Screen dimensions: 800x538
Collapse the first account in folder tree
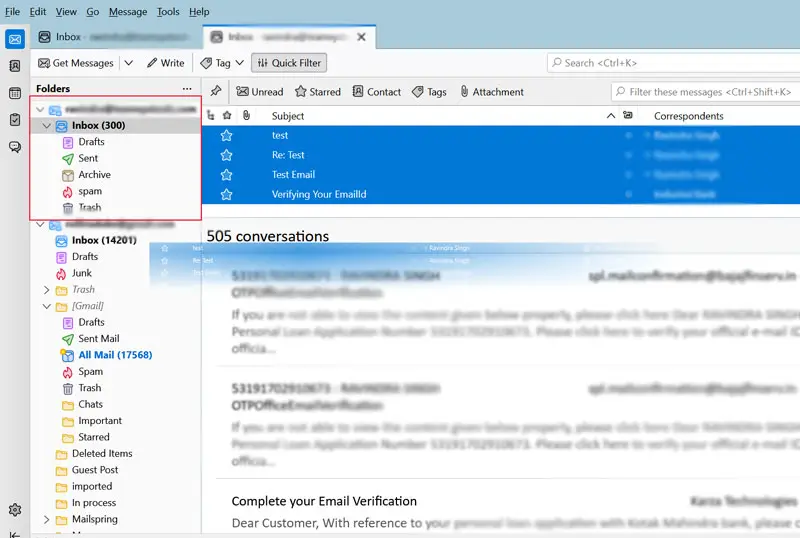point(40,109)
